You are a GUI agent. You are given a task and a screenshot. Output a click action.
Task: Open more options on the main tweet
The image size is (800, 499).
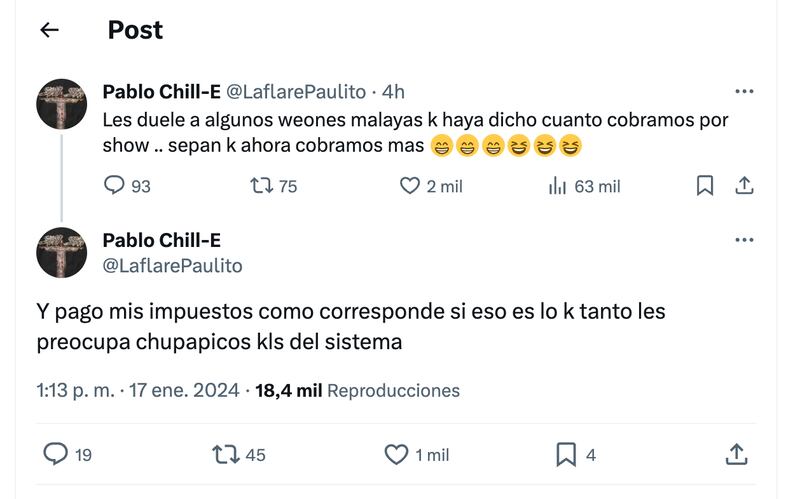(x=744, y=240)
